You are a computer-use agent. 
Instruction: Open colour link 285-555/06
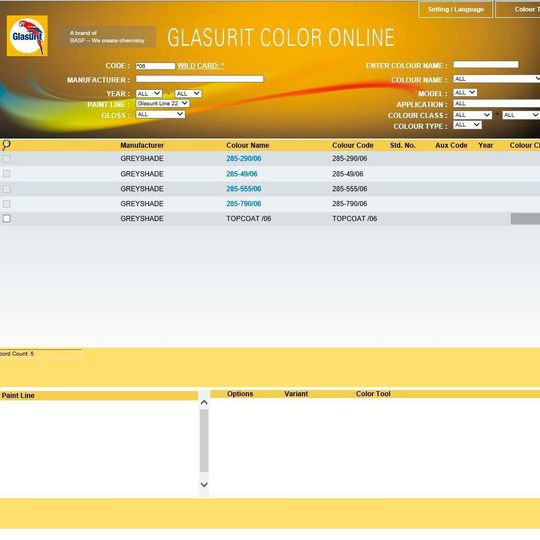pos(243,189)
